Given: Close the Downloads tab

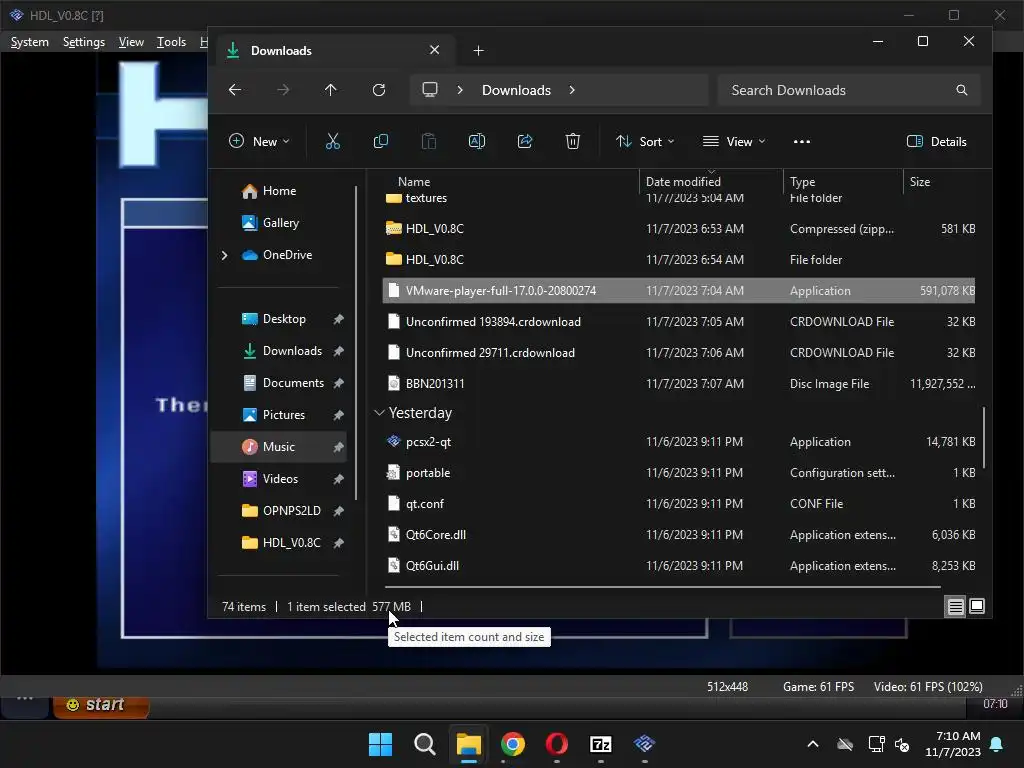Looking at the screenshot, I should (x=434, y=50).
